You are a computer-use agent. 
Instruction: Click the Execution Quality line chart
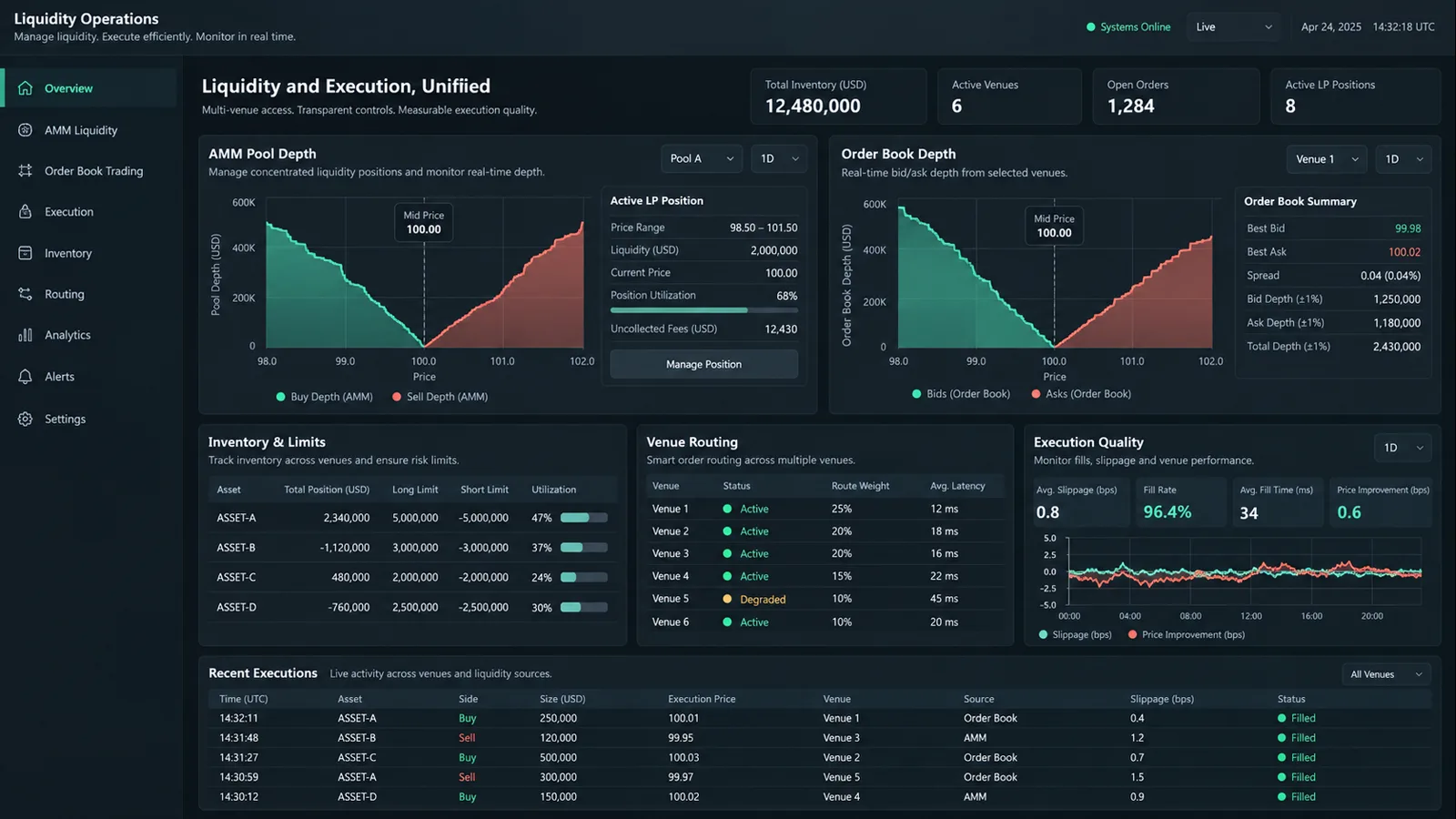point(1243,571)
